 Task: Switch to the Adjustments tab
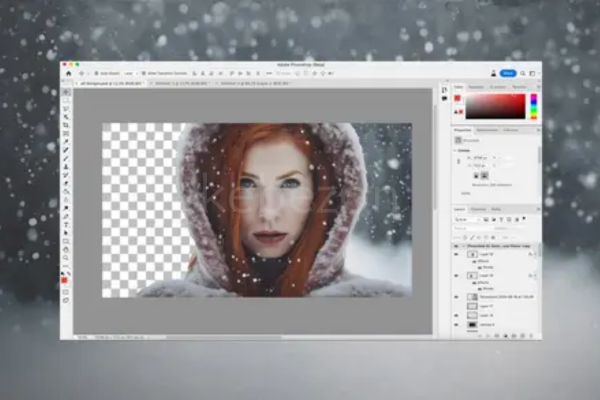(x=487, y=130)
